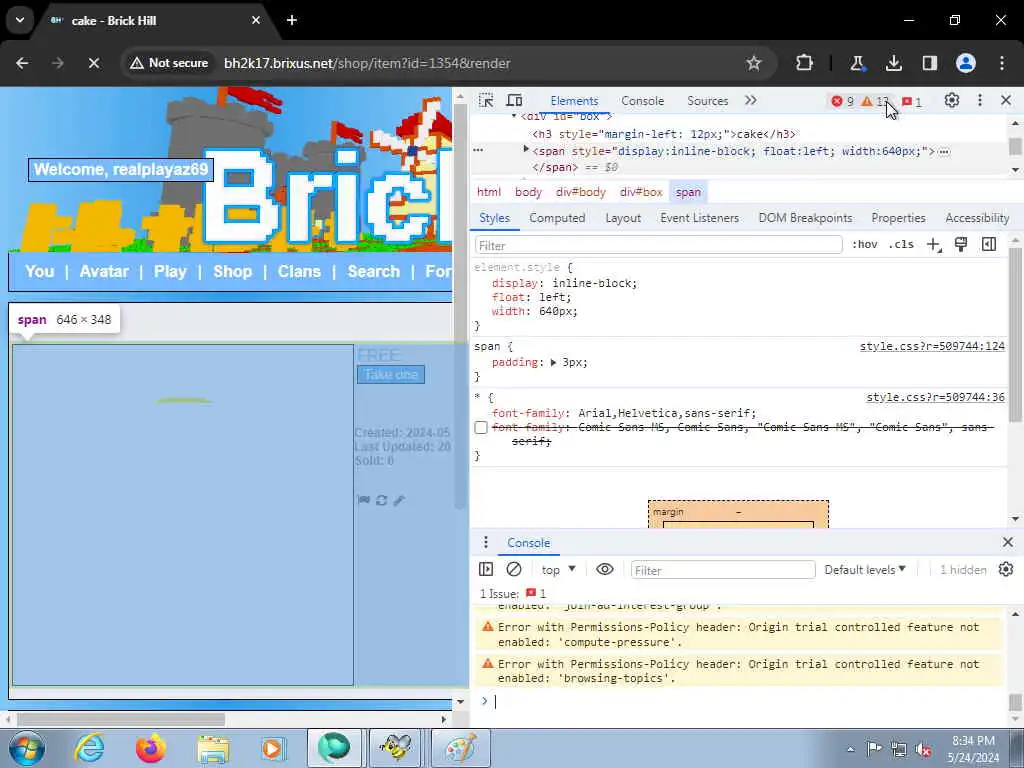
Task: Click the red errors count badge
Action: pyautogui.click(x=842, y=101)
